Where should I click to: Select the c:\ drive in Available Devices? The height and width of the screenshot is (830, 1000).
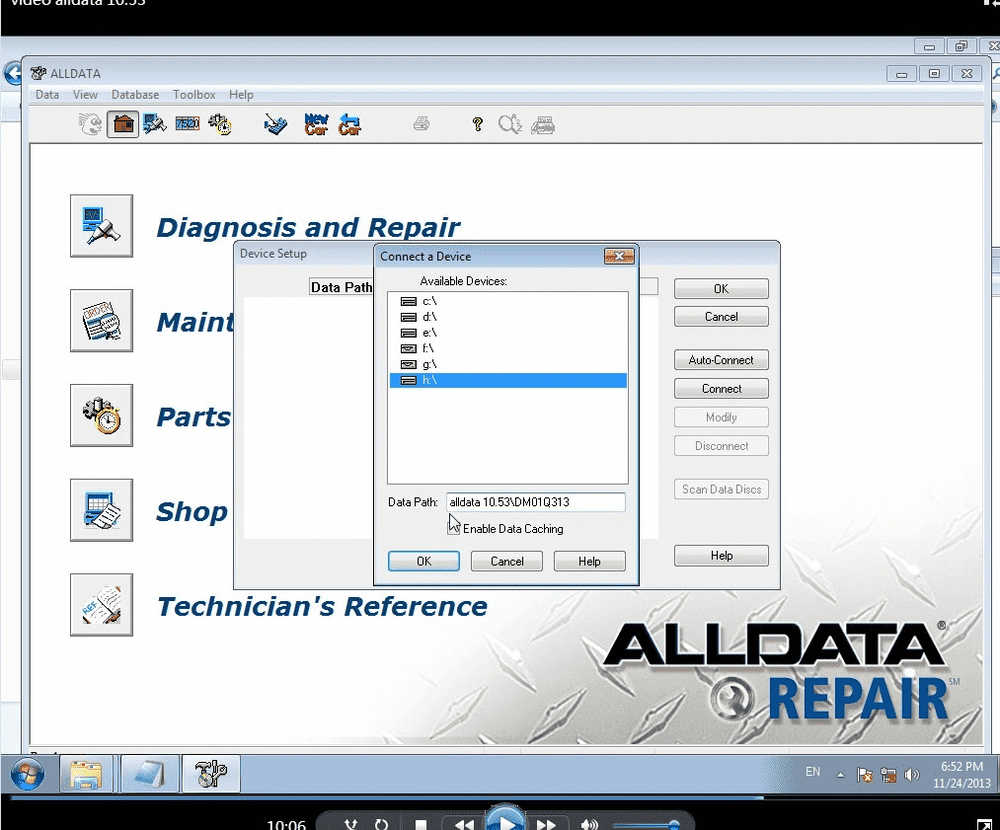click(x=508, y=300)
